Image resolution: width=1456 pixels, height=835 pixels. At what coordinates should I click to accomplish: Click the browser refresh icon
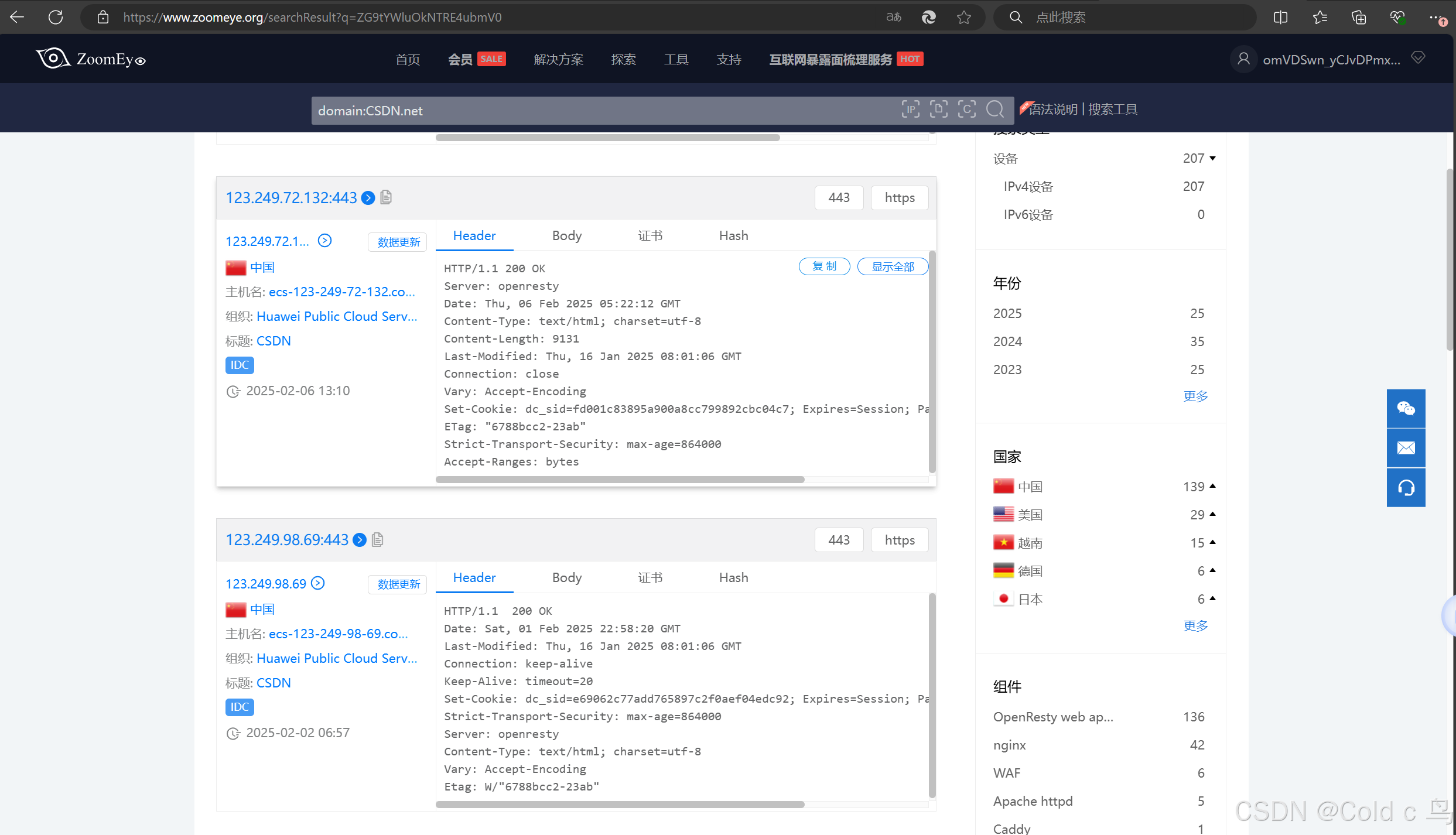[x=56, y=17]
